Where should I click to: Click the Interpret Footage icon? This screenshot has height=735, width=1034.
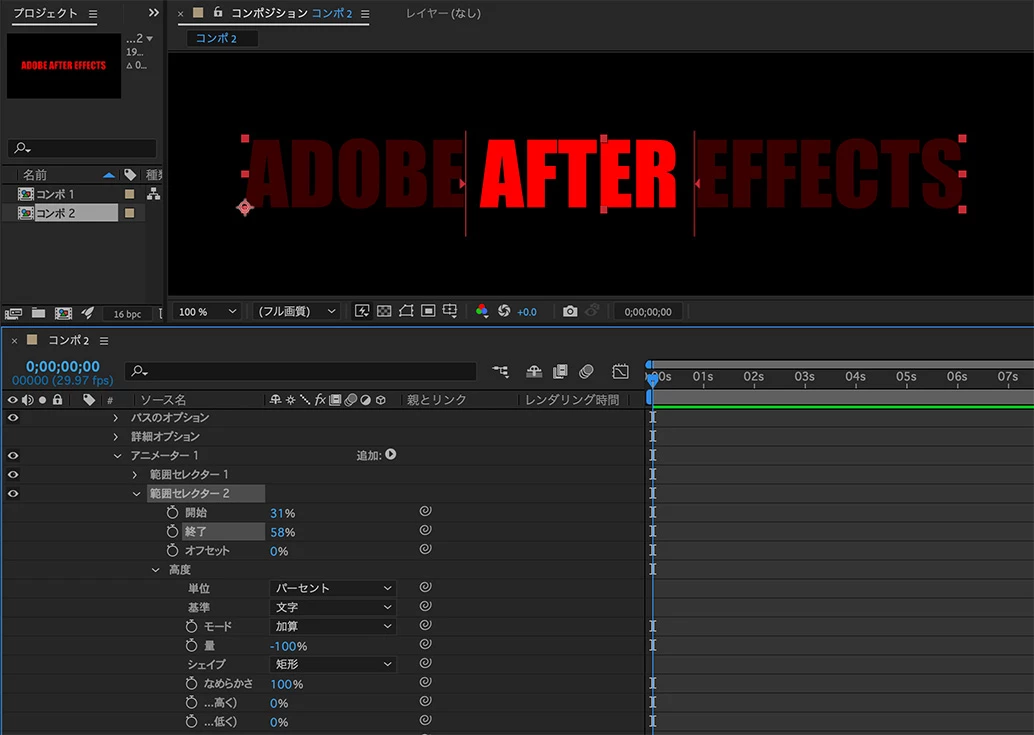pos(13,314)
